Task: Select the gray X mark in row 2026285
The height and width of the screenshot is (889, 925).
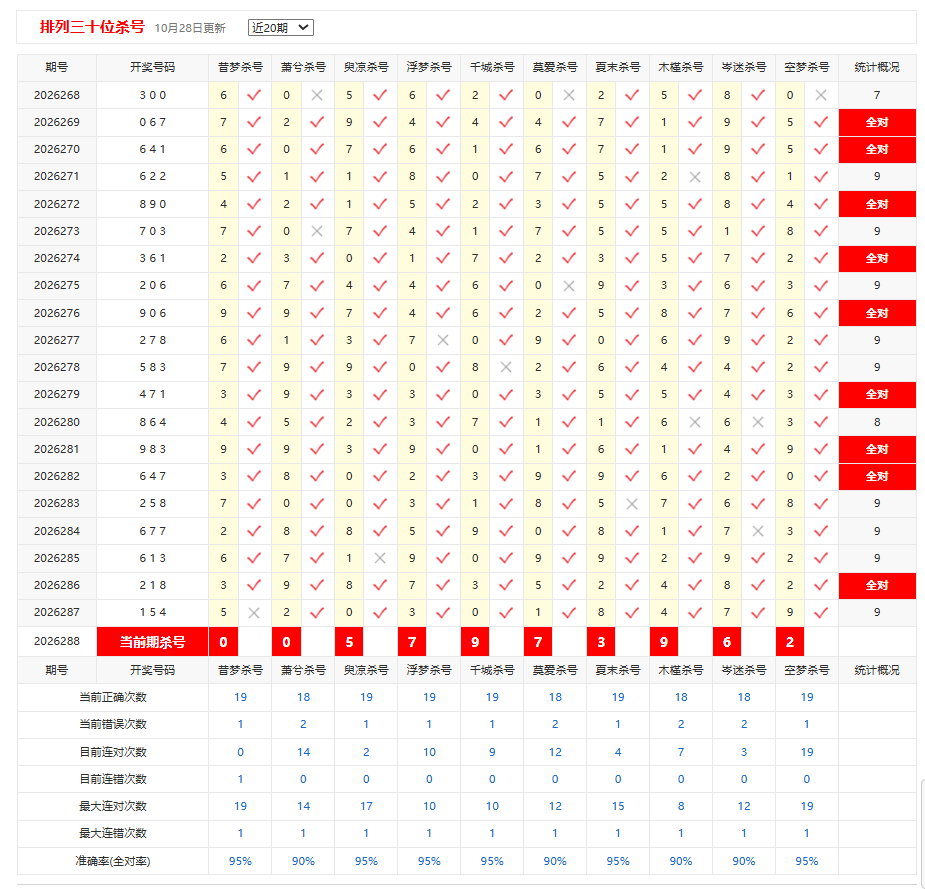Action: 380,558
